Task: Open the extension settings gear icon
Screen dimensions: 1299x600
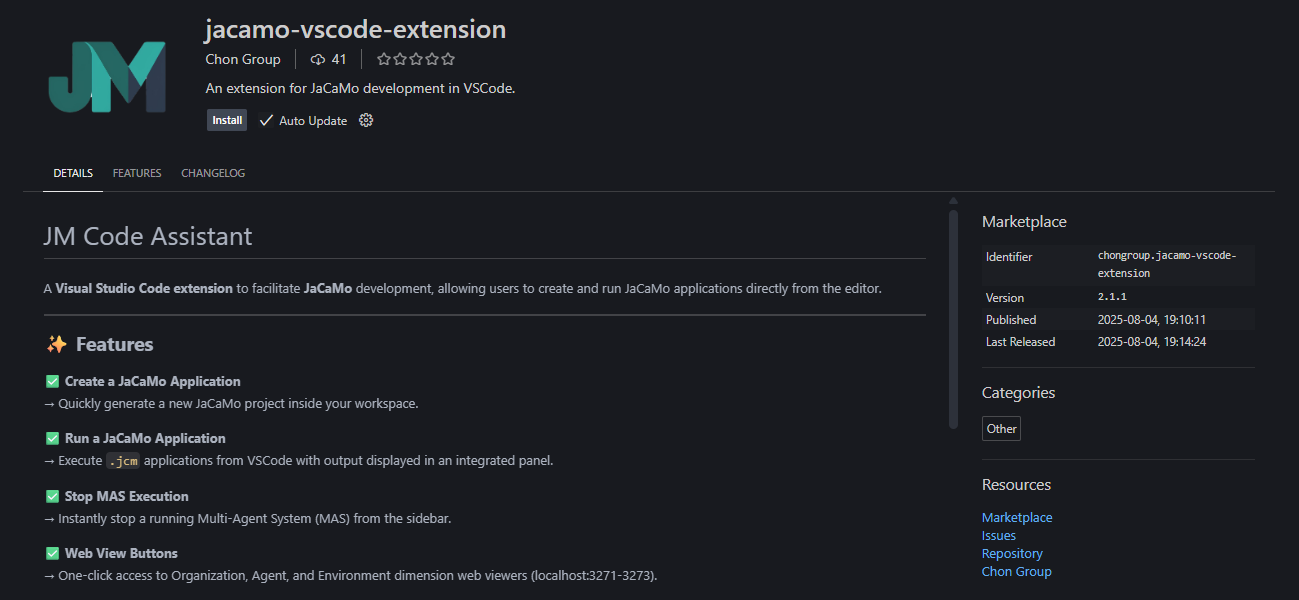Action: click(x=366, y=120)
